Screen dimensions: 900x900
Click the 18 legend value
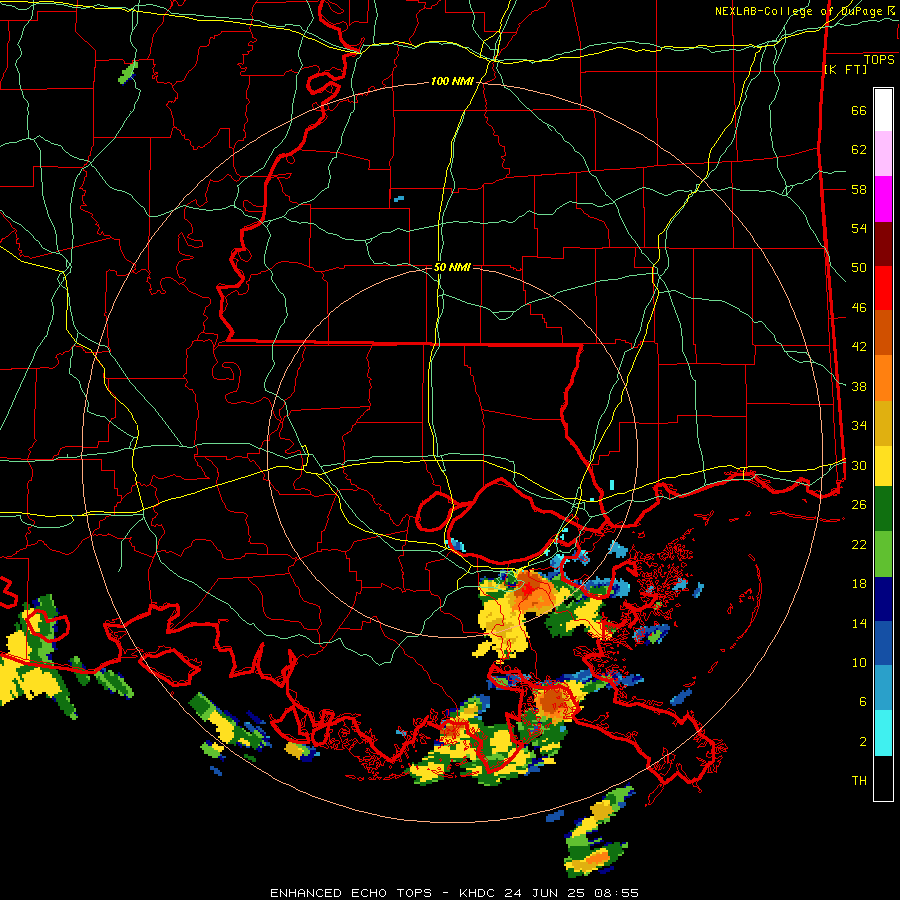pos(859,584)
